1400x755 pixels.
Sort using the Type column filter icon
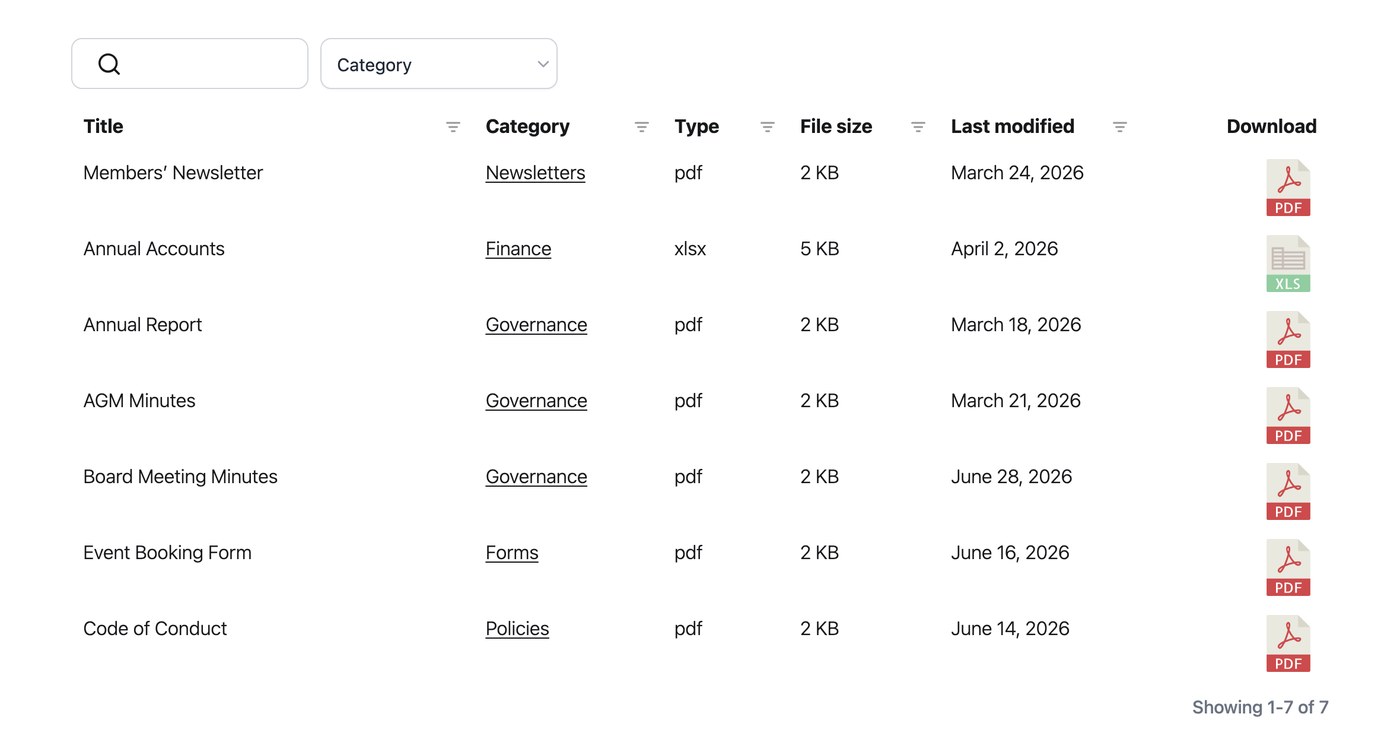[767, 127]
